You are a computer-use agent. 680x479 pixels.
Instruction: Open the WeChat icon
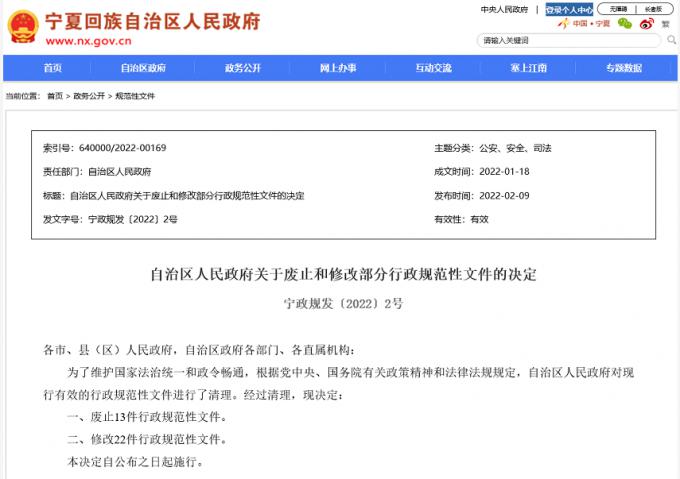pyautogui.click(x=624, y=23)
